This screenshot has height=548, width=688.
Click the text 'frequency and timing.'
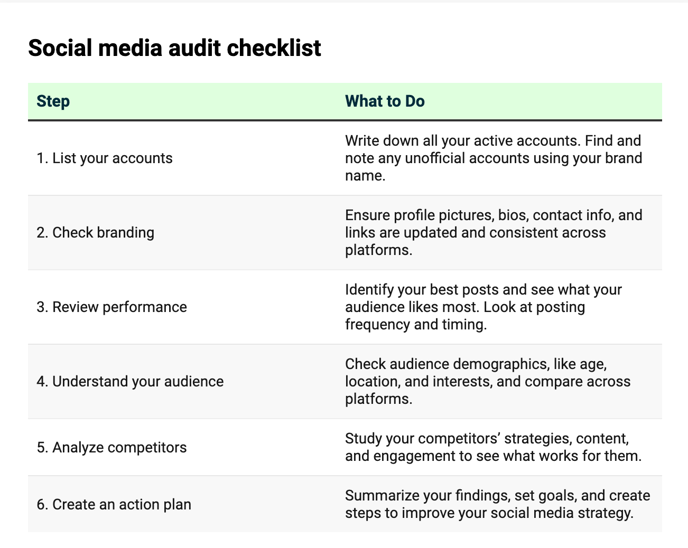416,325
